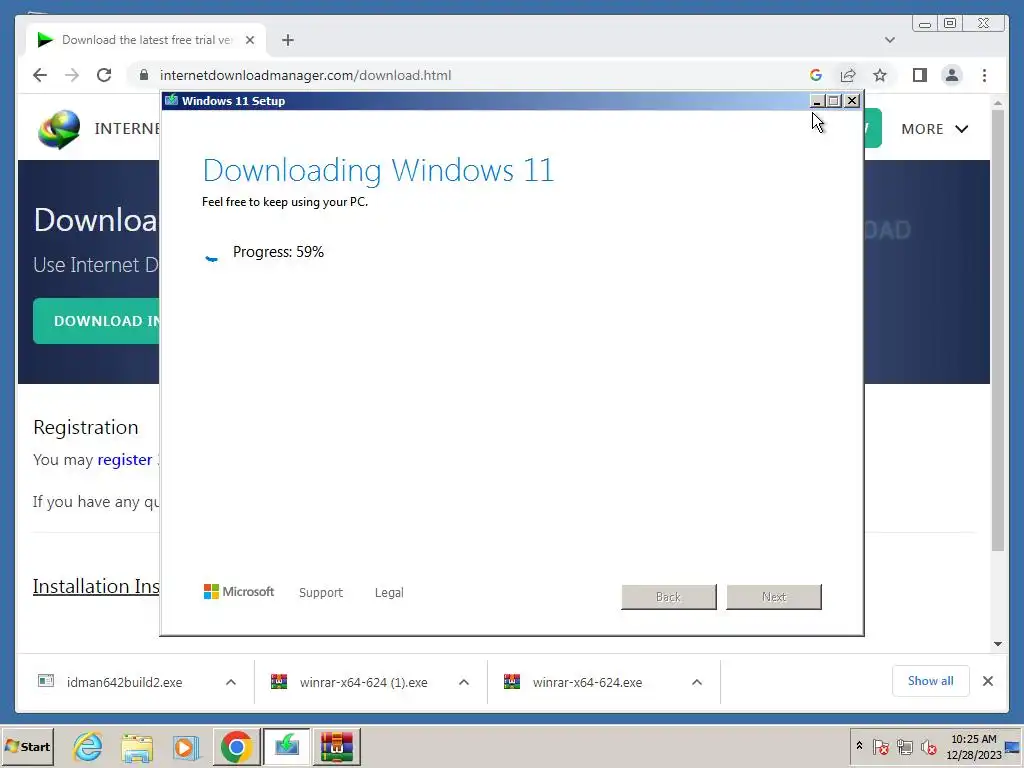Open the Google icon in address bar
Image resolution: width=1024 pixels, height=768 pixels.
[x=816, y=75]
